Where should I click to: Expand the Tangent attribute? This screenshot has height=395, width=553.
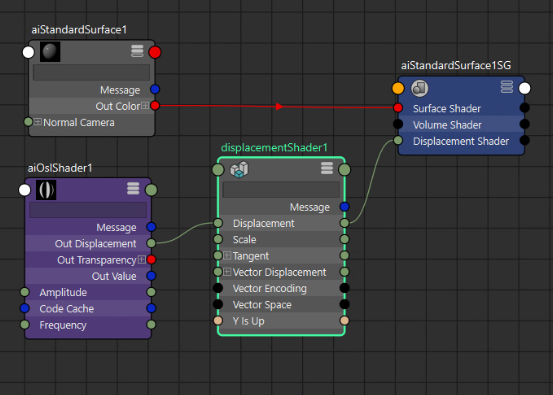click(227, 256)
